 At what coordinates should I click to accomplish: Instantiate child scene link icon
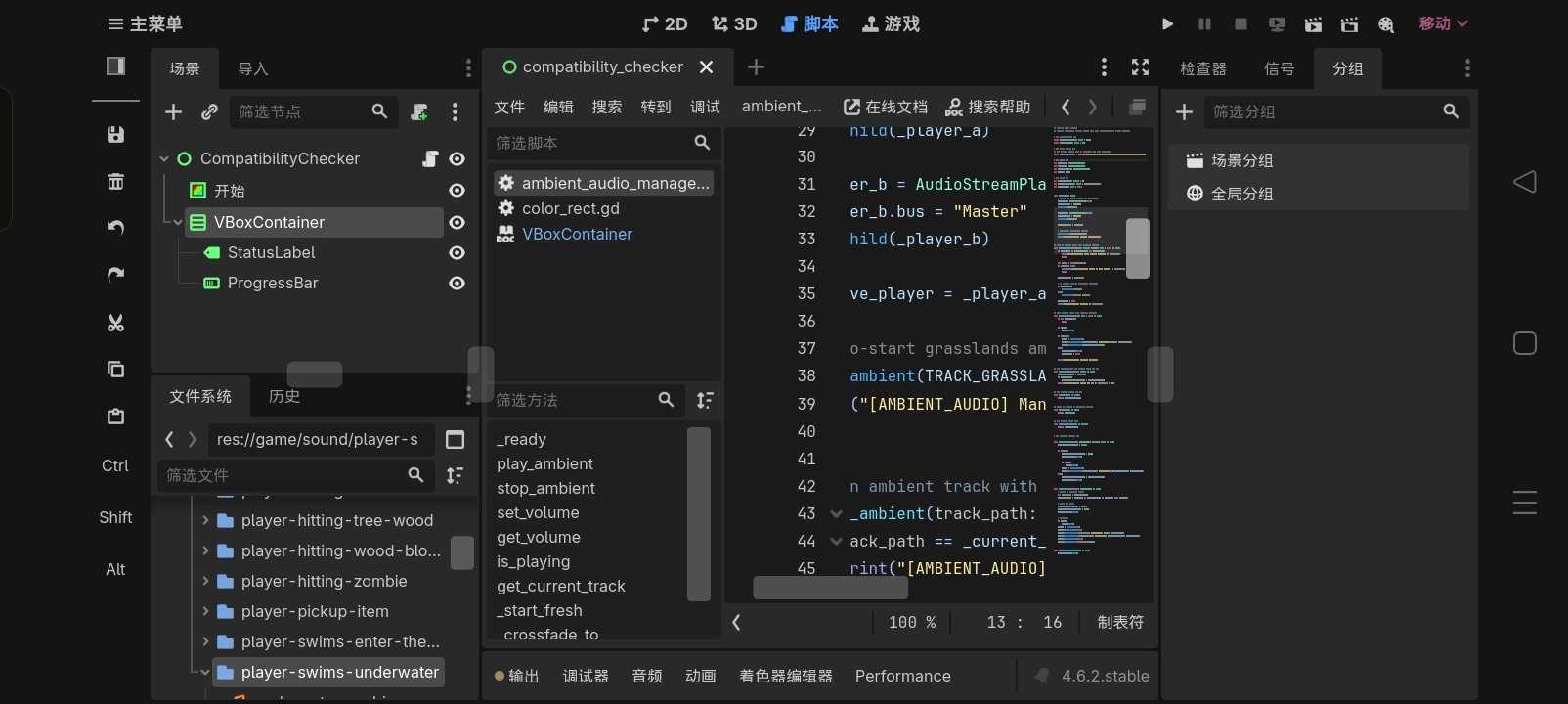point(209,111)
